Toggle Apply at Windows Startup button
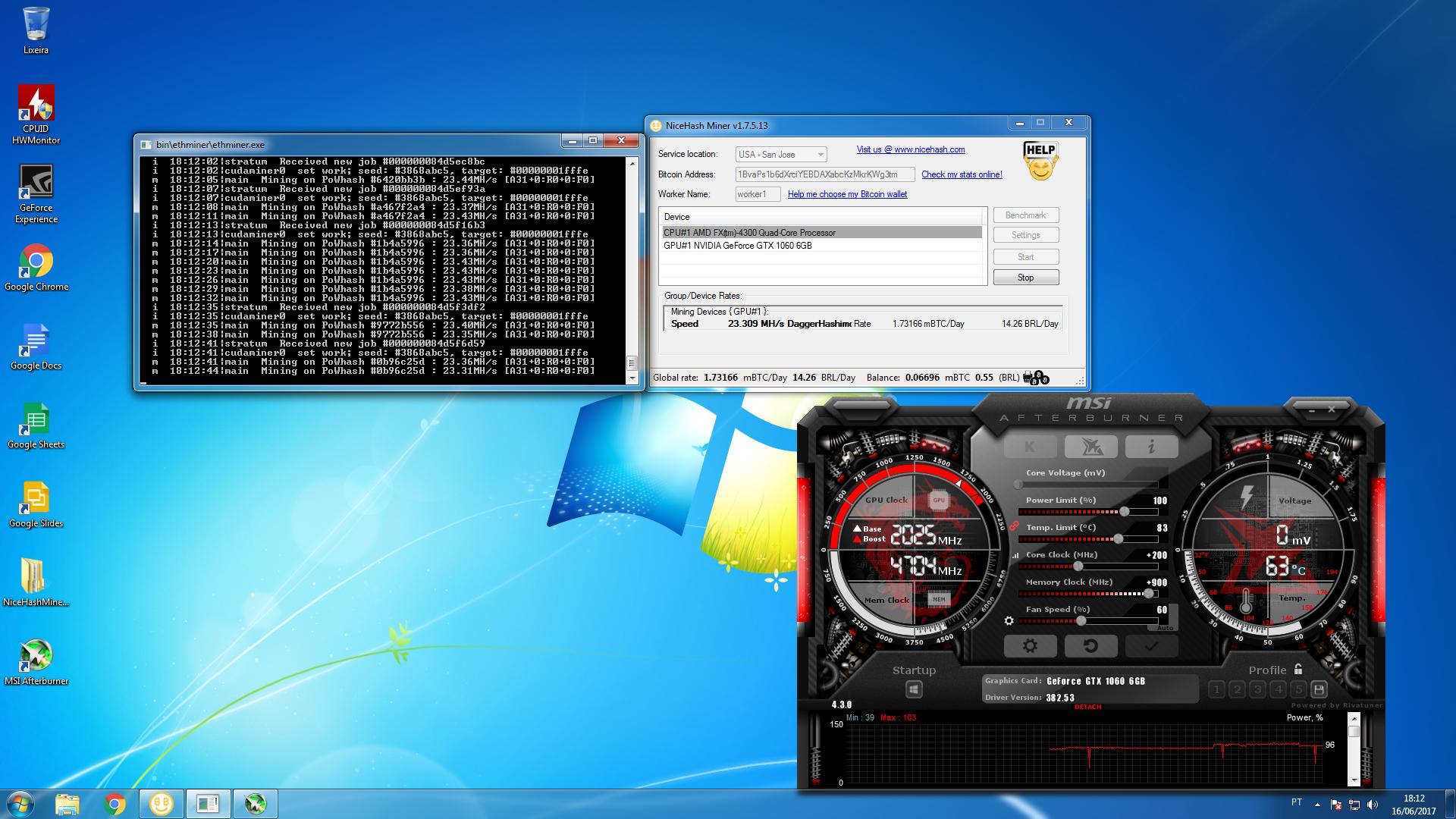Screen dimensions: 1456x819 [x=914, y=689]
